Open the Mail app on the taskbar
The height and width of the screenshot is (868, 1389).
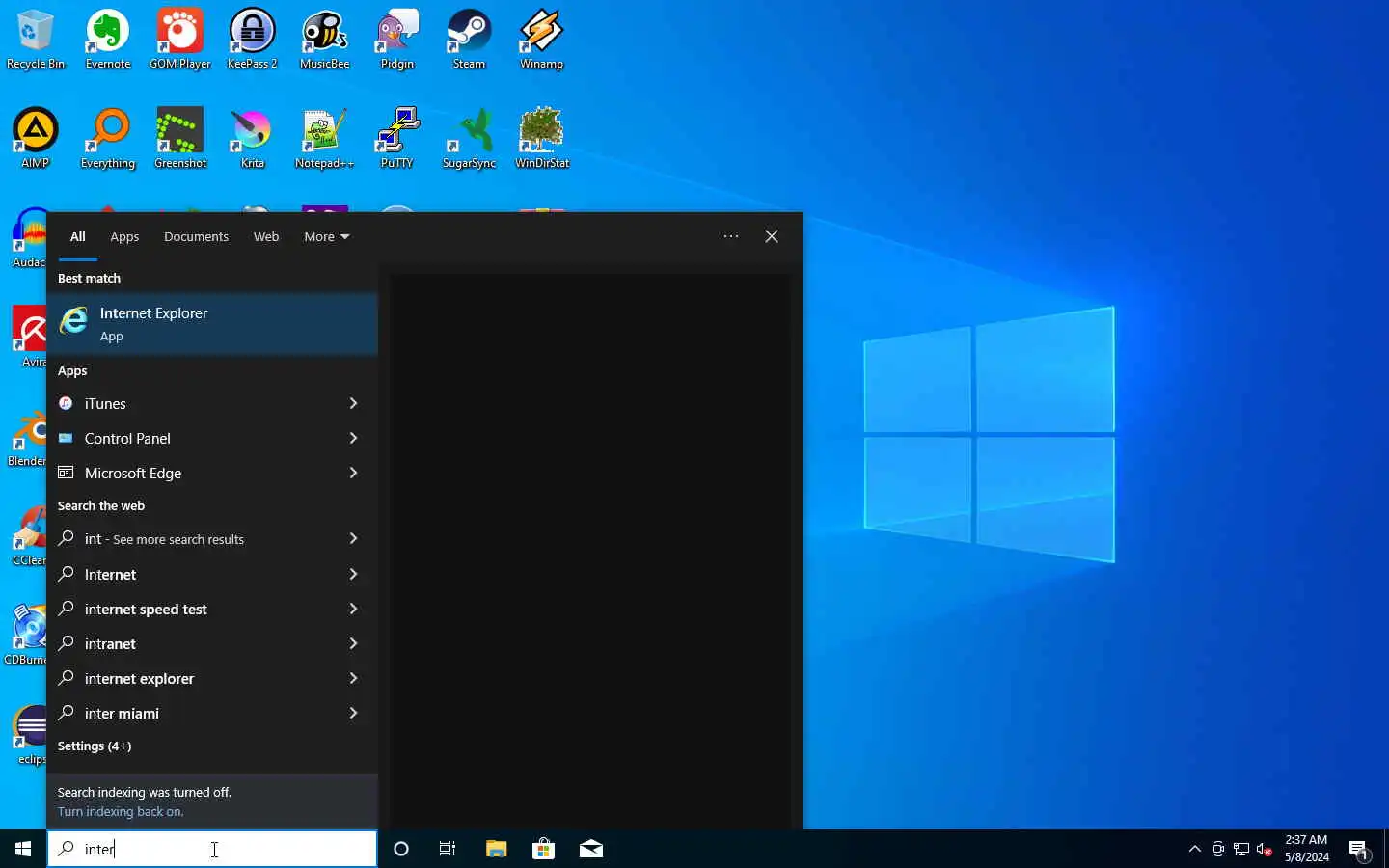590,849
